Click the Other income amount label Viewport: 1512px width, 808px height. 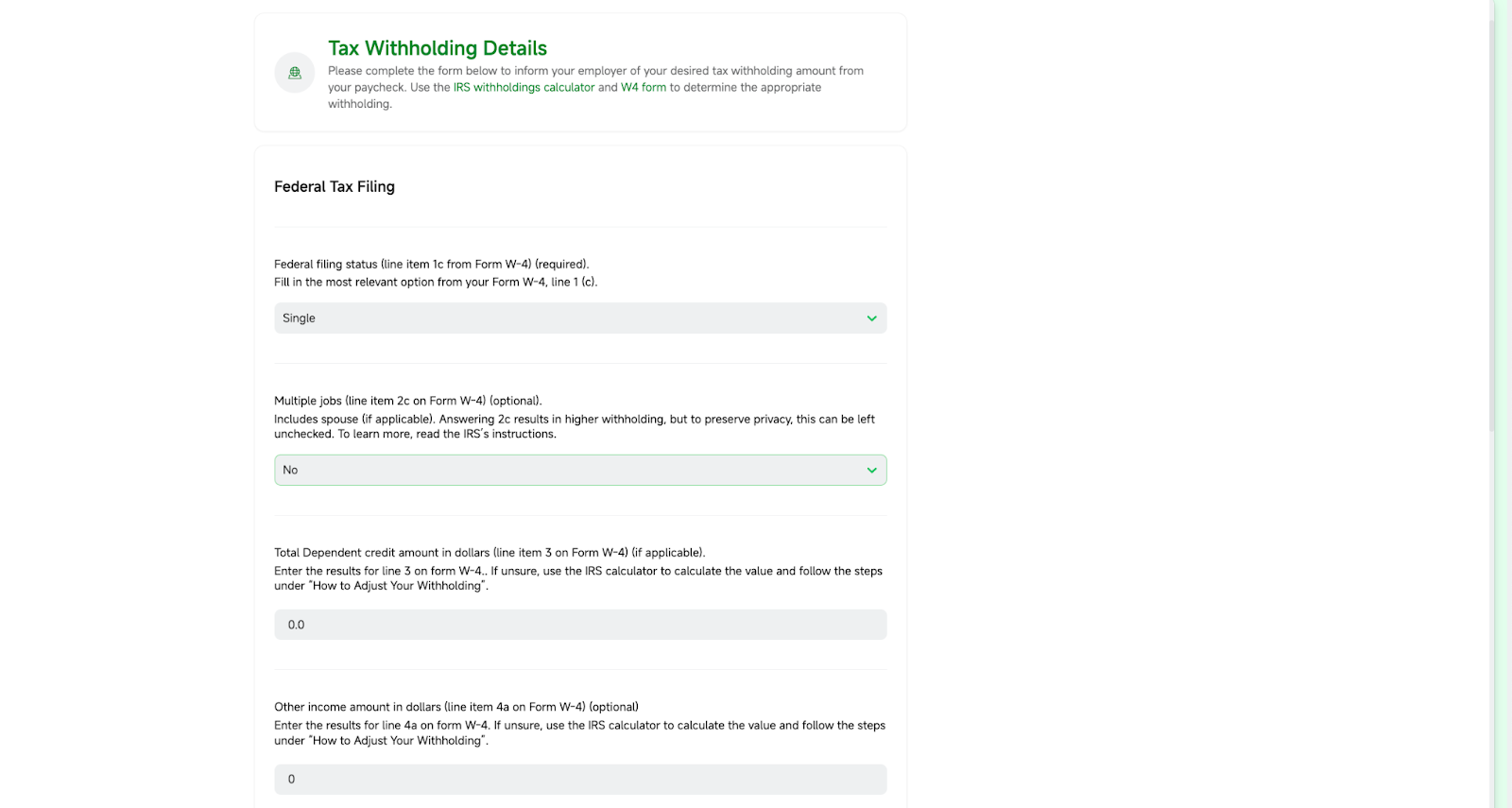pos(456,707)
